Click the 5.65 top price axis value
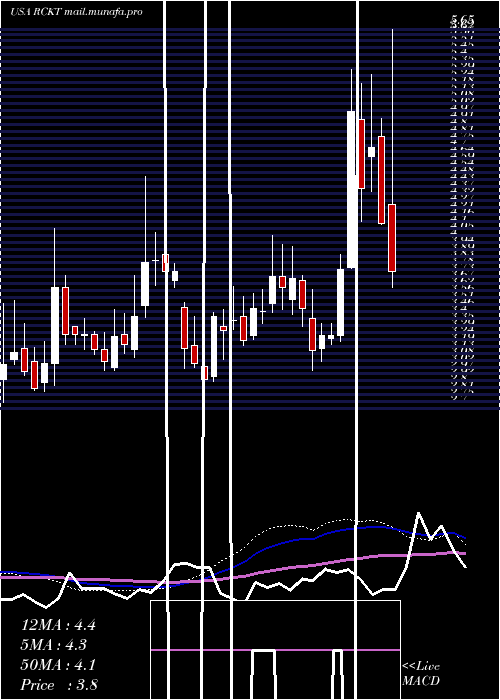Image resolution: width=500 pixels, height=700 pixels. click(x=462, y=20)
